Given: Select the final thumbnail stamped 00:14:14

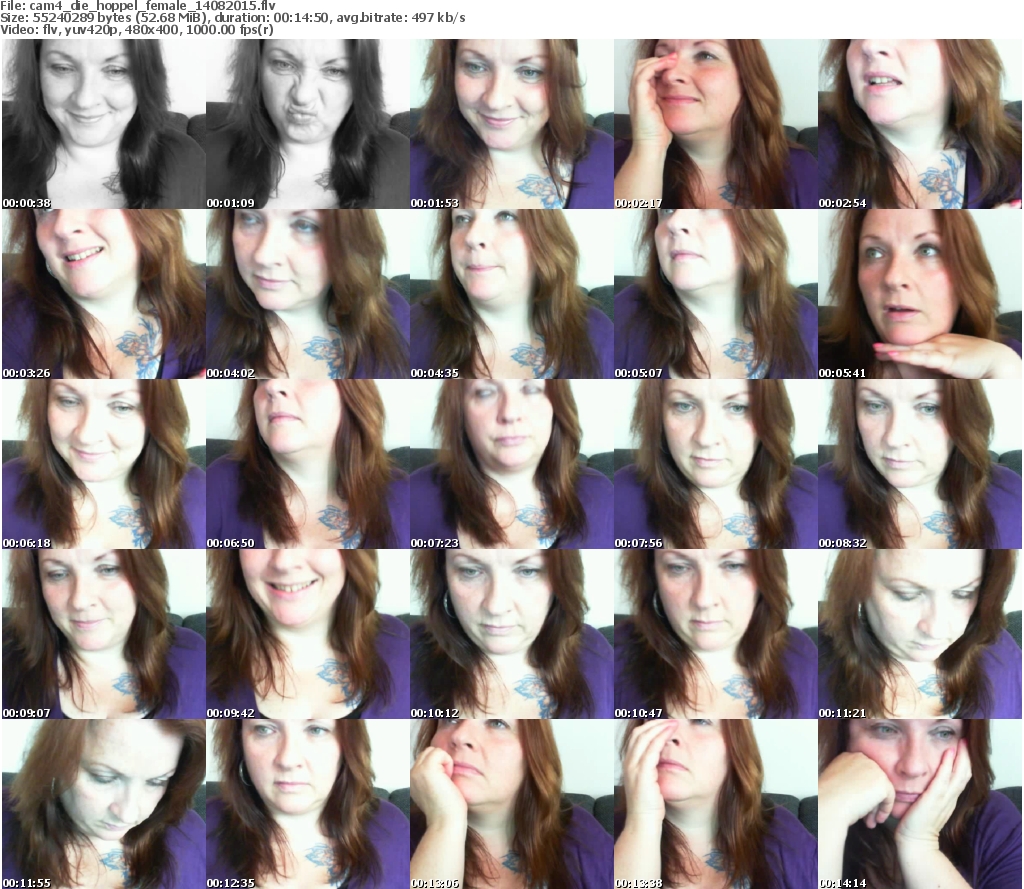Looking at the screenshot, I should click(920, 804).
